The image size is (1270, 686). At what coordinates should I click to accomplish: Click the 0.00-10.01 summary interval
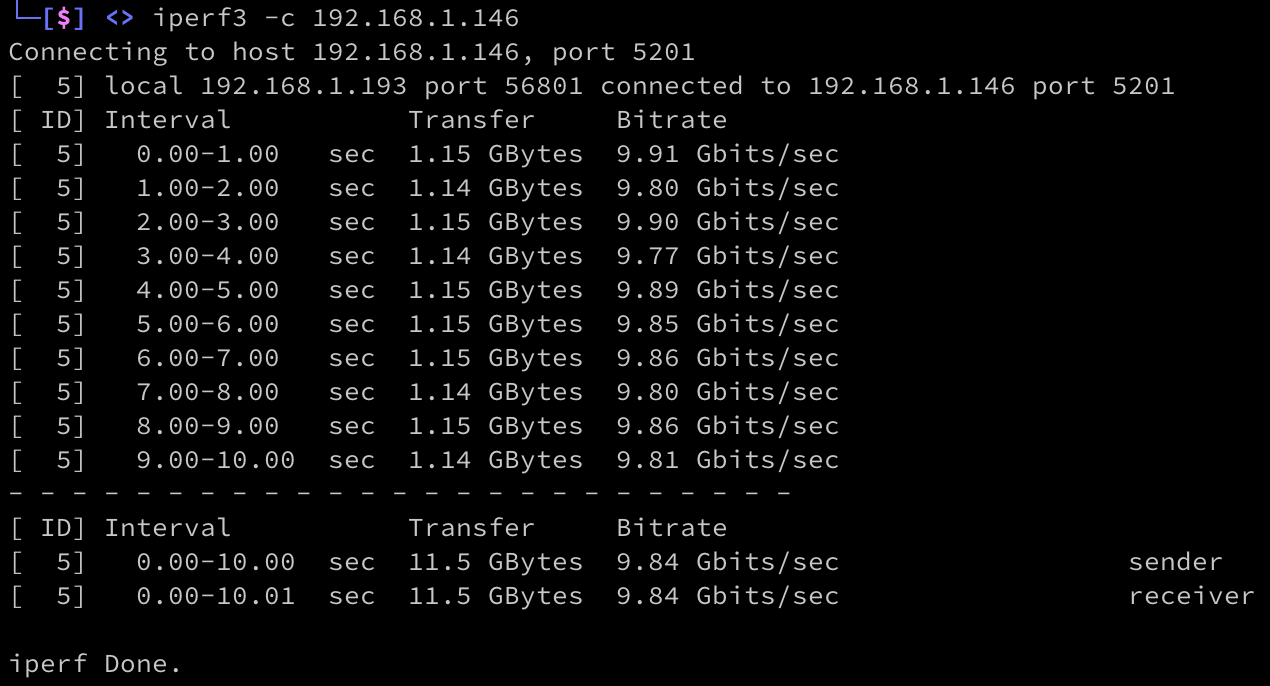click(x=216, y=596)
